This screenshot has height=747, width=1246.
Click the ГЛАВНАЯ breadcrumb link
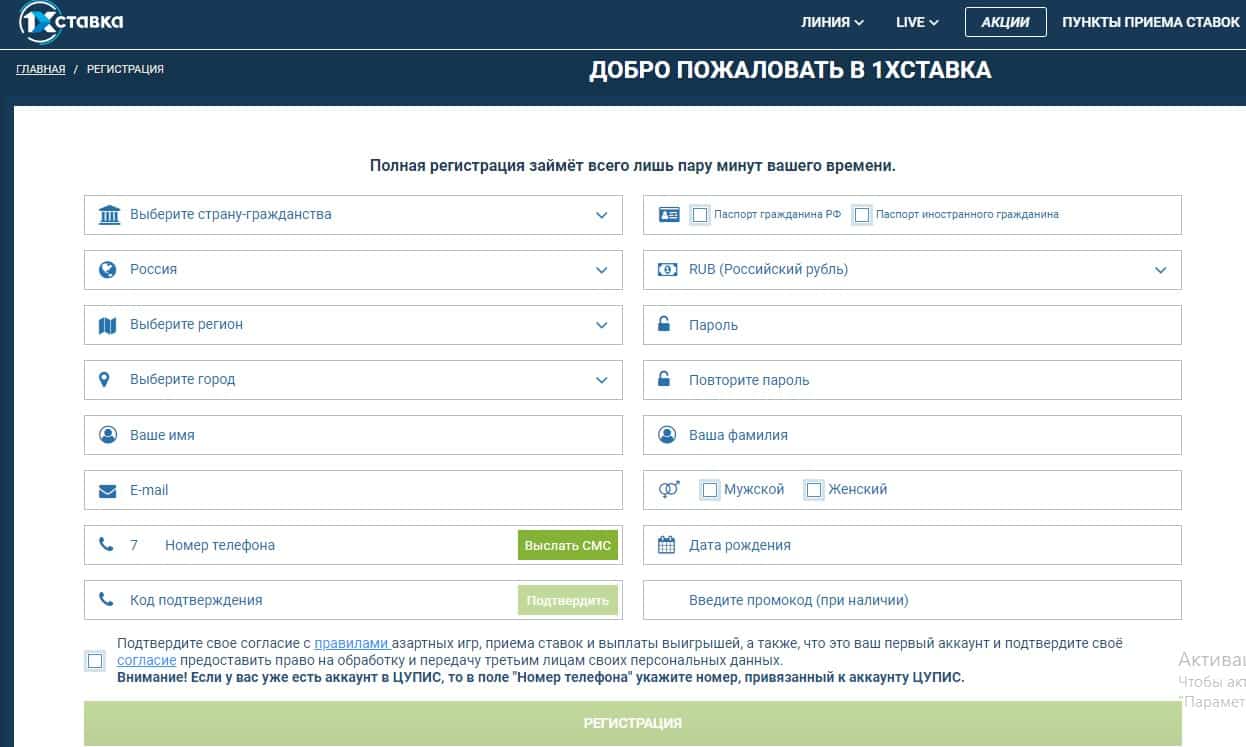(41, 69)
